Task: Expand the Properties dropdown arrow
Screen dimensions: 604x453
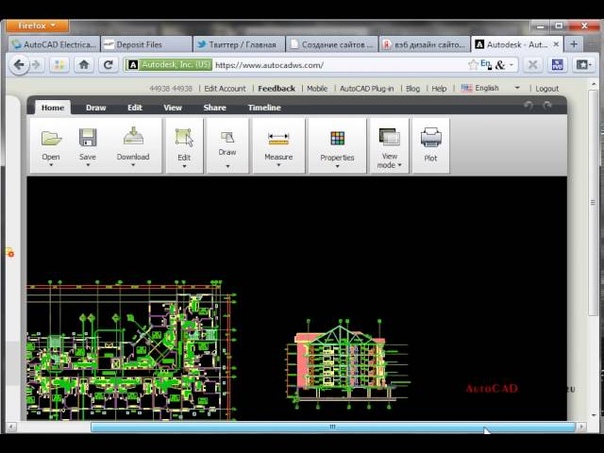Action: (337, 166)
